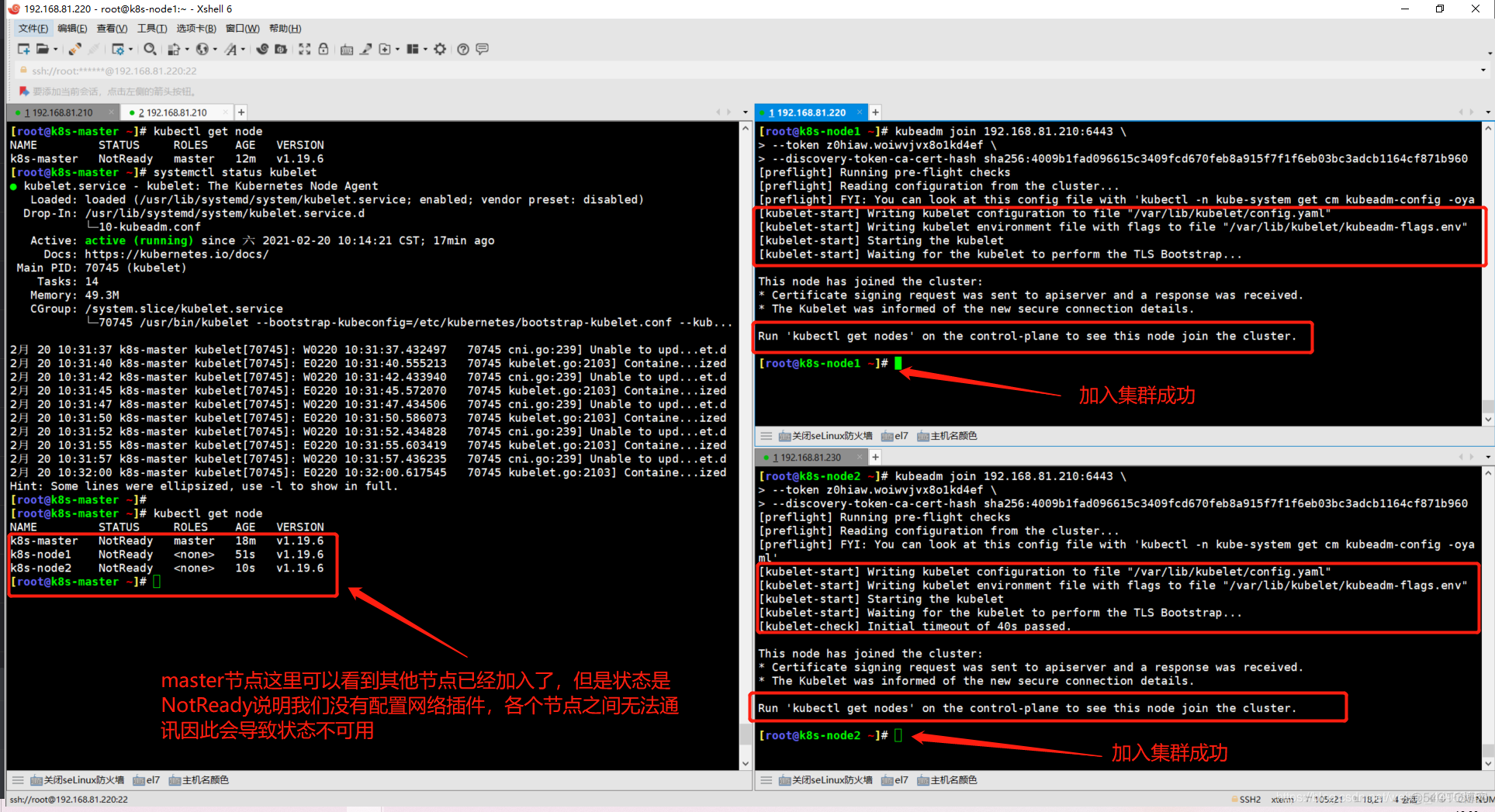
Task: Click the add-current-session bookmark arrow icon
Action: pyautogui.click(x=23, y=91)
